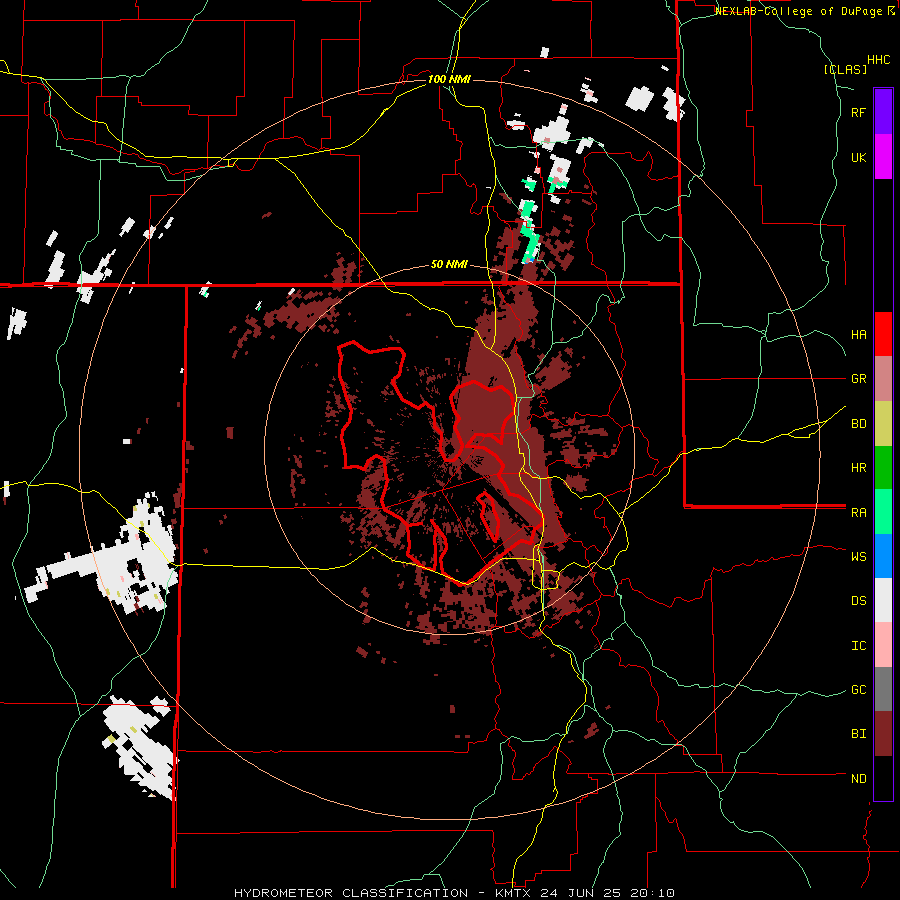Viewport: 900px width, 900px height.
Task: Click the IC pink legend swatch
Action: [883, 645]
